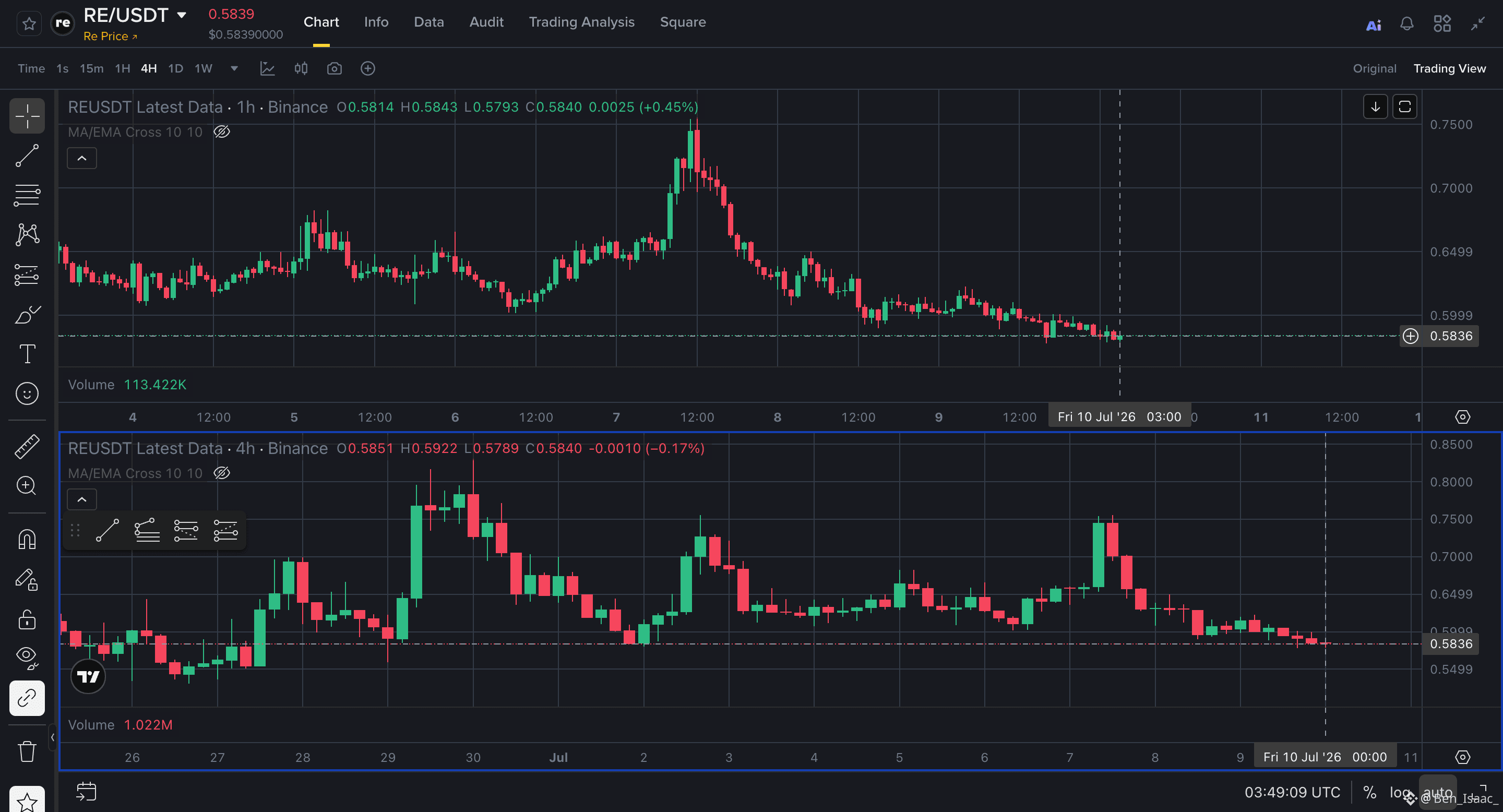Screen dimensions: 1503x812
Task: Show MA/EMA Cross on 1h chart
Action: coord(222,132)
